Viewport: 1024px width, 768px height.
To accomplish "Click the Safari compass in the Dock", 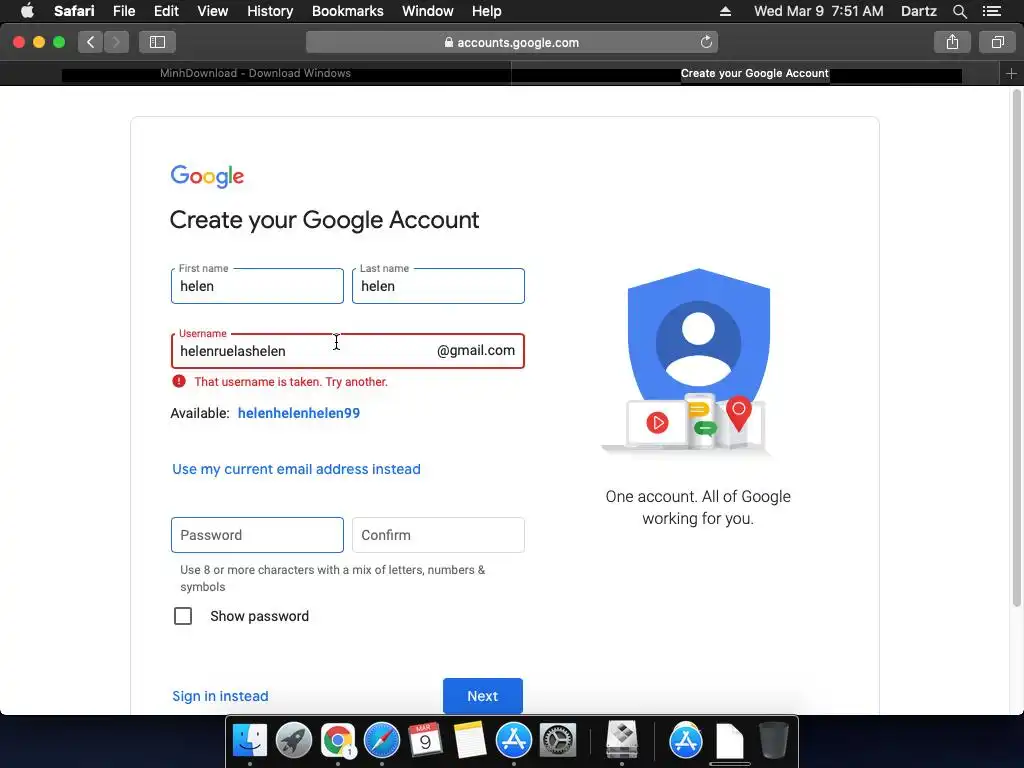I will (381, 741).
